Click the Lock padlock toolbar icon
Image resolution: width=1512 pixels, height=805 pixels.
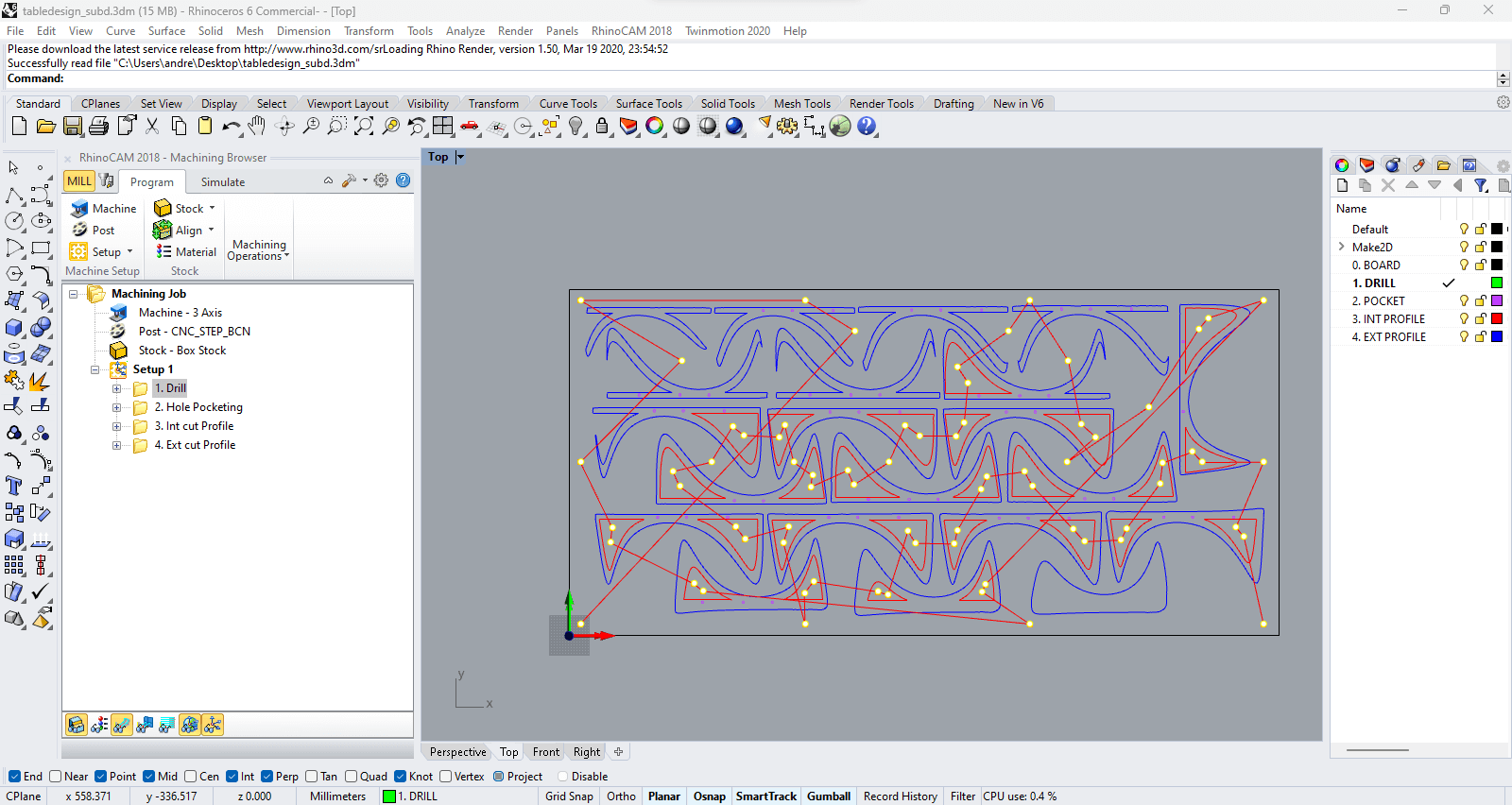[x=602, y=126]
